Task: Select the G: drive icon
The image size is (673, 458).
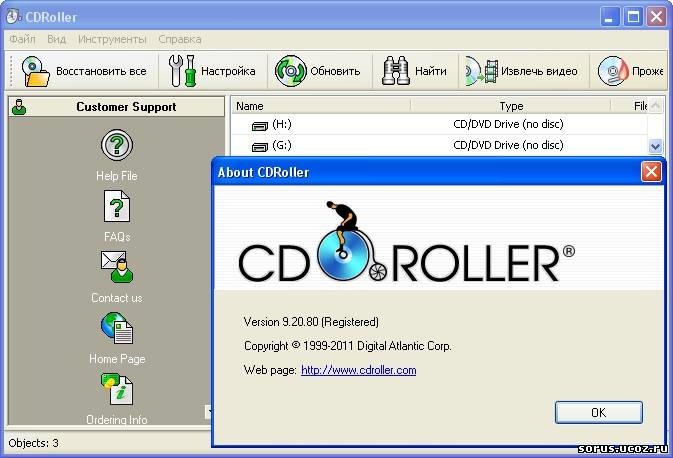Action: pyautogui.click(x=260, y=147)
